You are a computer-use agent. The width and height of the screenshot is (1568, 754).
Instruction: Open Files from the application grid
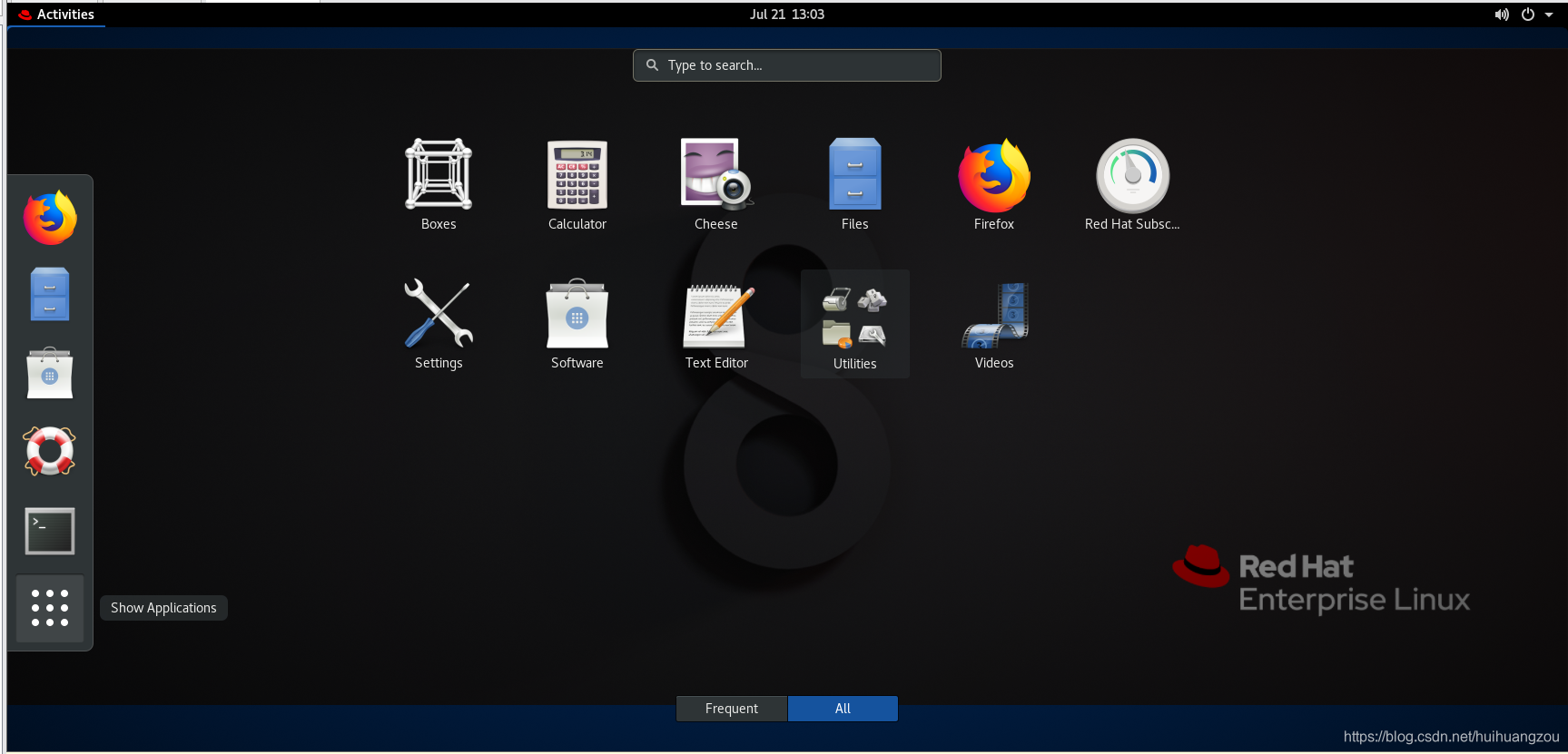tap(855, 185)
